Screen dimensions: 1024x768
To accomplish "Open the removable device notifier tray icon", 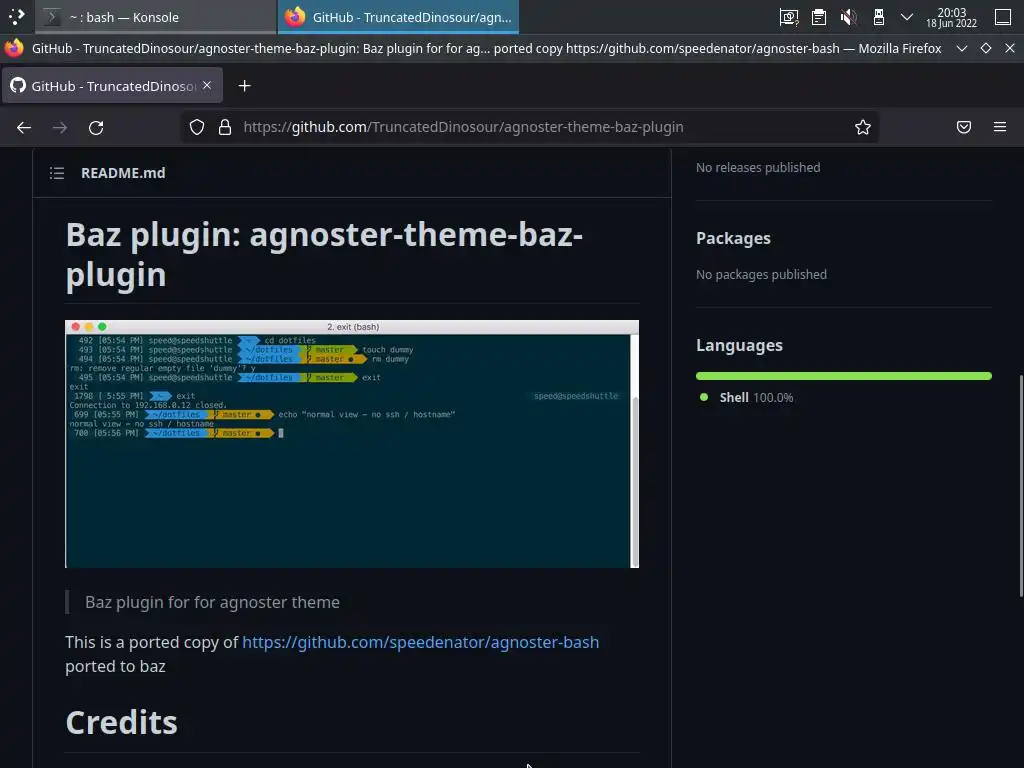I will tap(878, 17).
